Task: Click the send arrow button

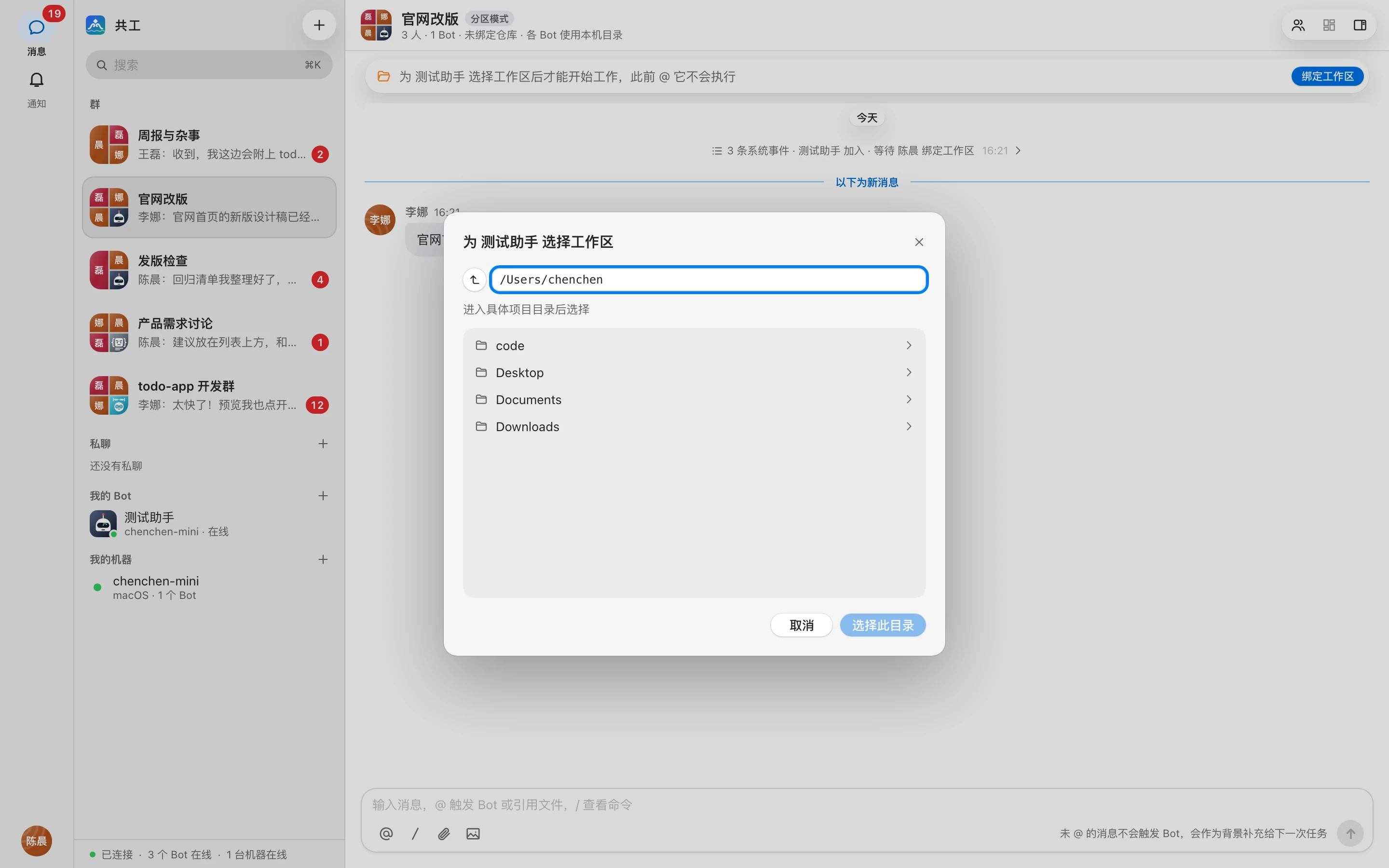Action: point(1350,833)
